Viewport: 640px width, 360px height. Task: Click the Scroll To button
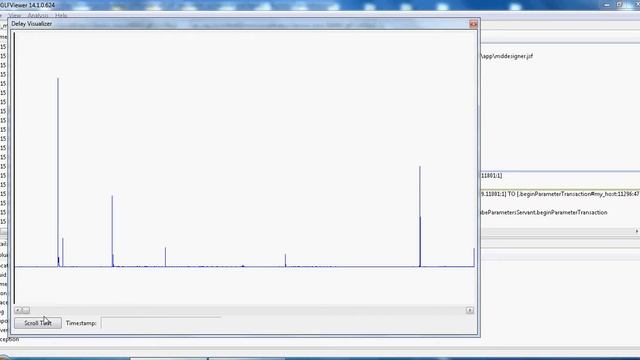[x=38, y=323]
